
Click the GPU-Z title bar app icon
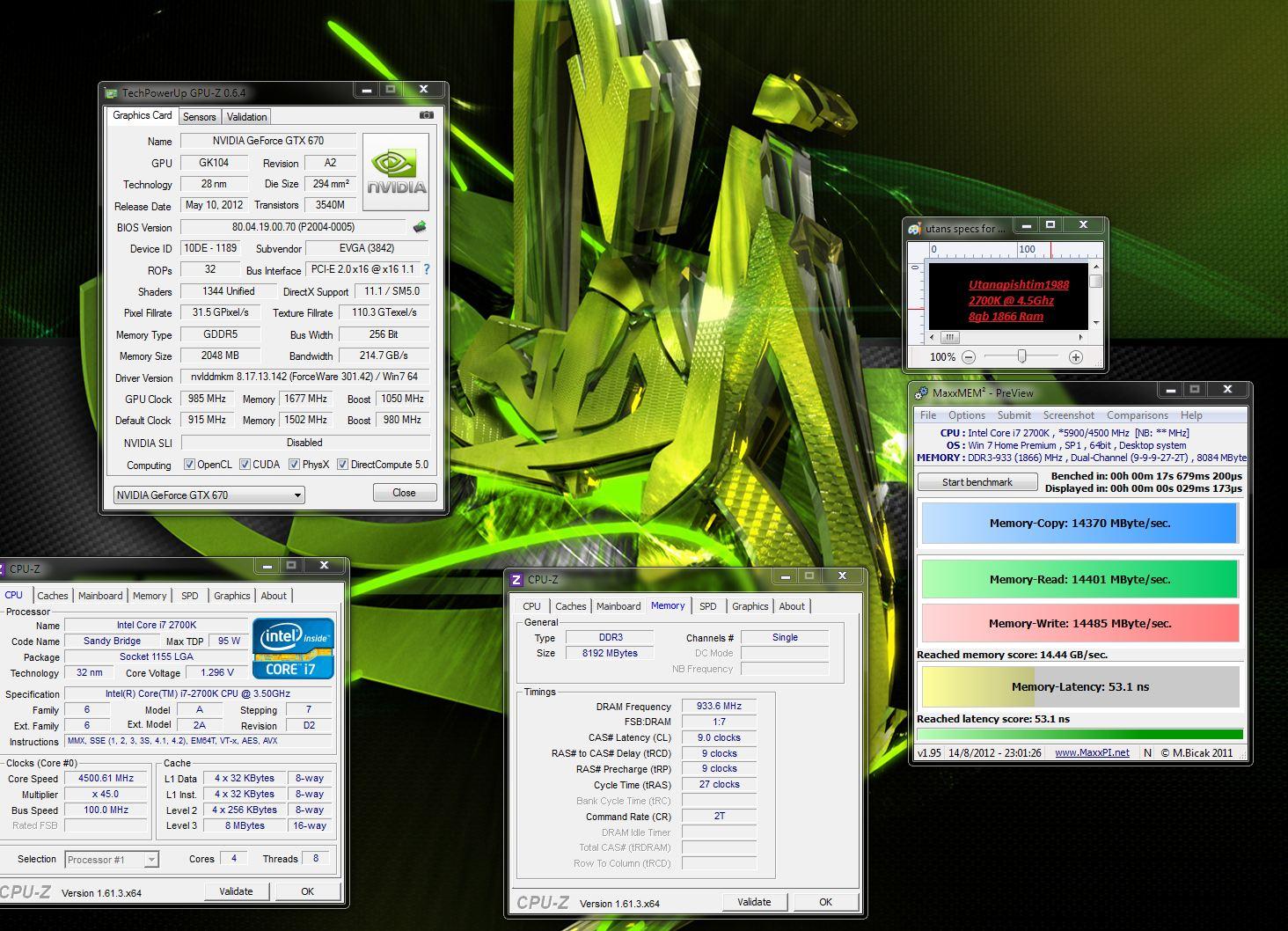point(111,92)
